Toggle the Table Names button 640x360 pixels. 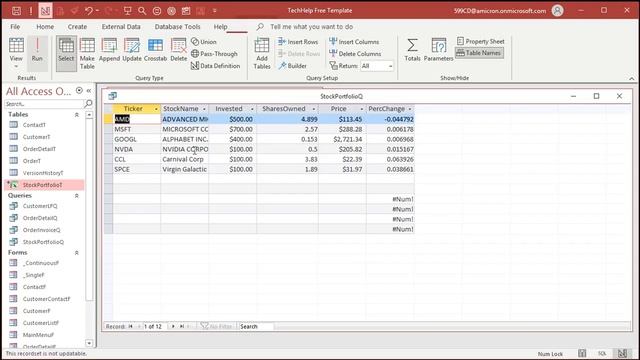(x=479, y=53)
